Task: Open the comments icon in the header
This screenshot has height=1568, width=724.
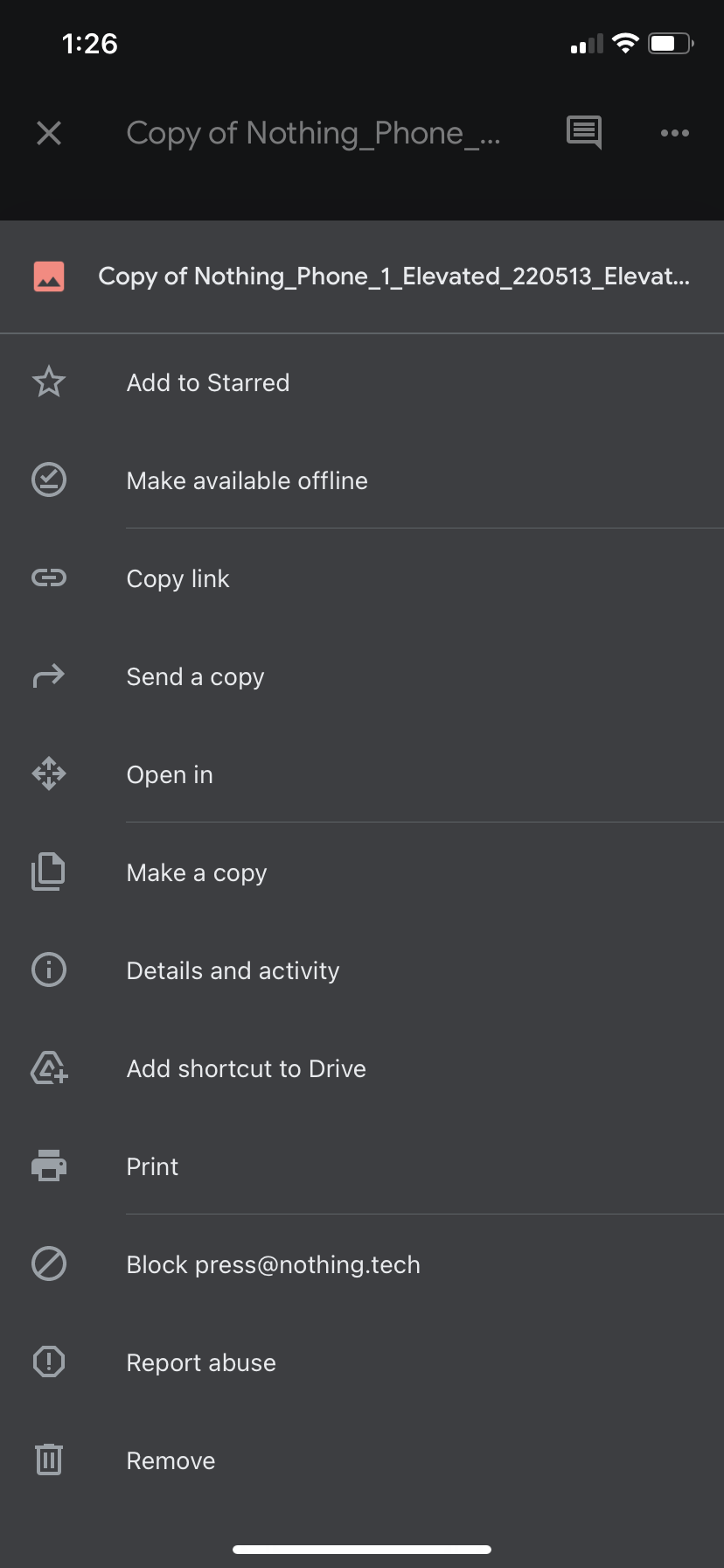Action: point(584,133)
